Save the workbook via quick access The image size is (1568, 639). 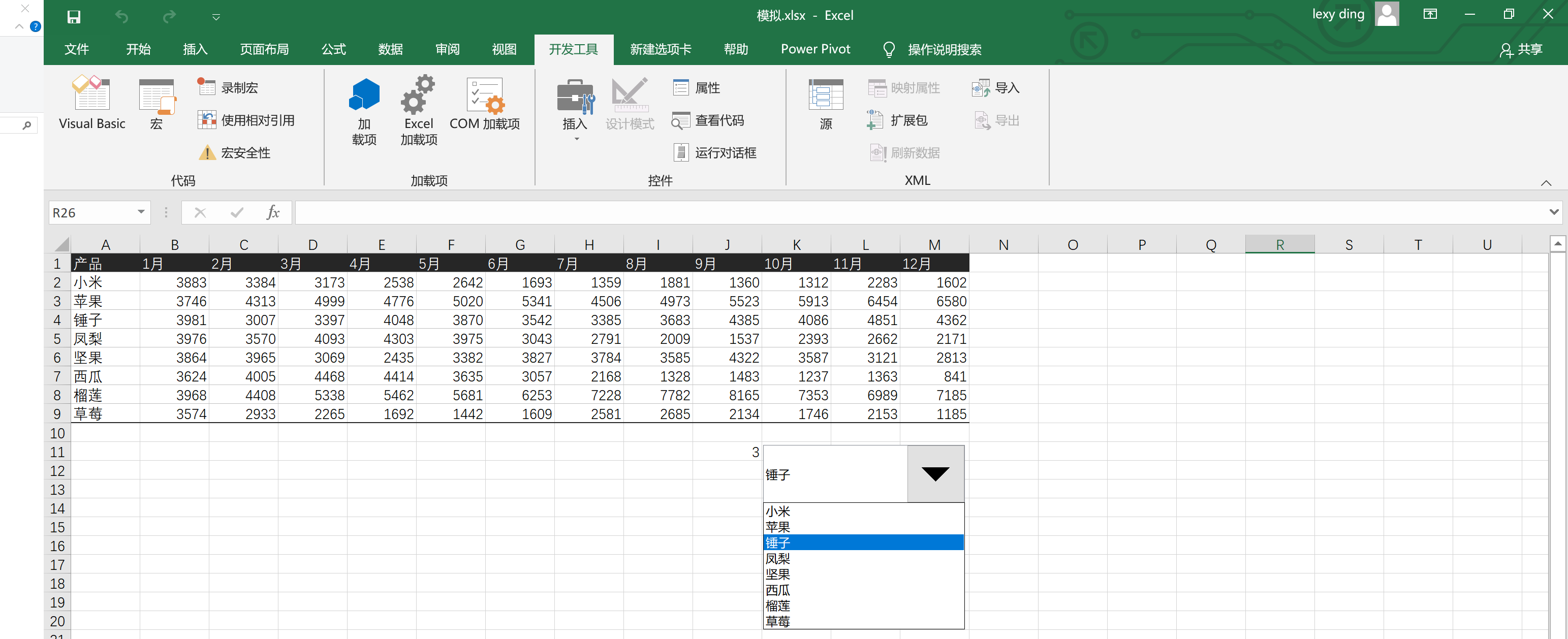click(x=74, y=16)
